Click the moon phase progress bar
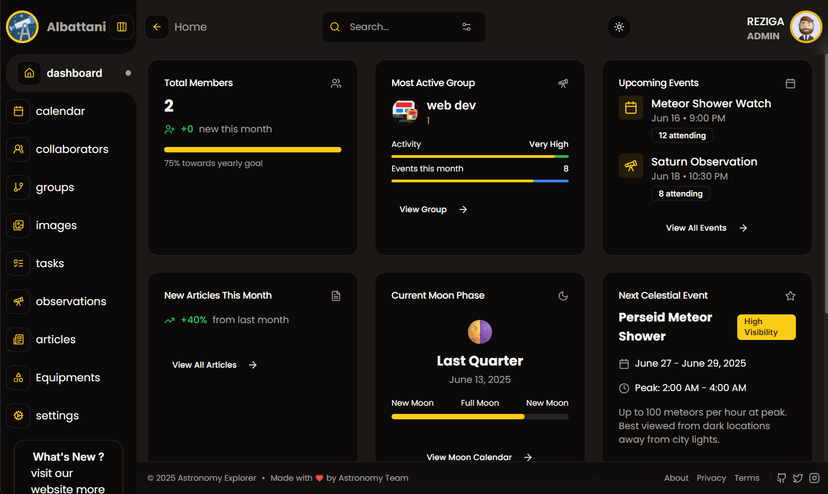Screen dimensions: 828x494 pyautogui.click(x=479, y=416)
